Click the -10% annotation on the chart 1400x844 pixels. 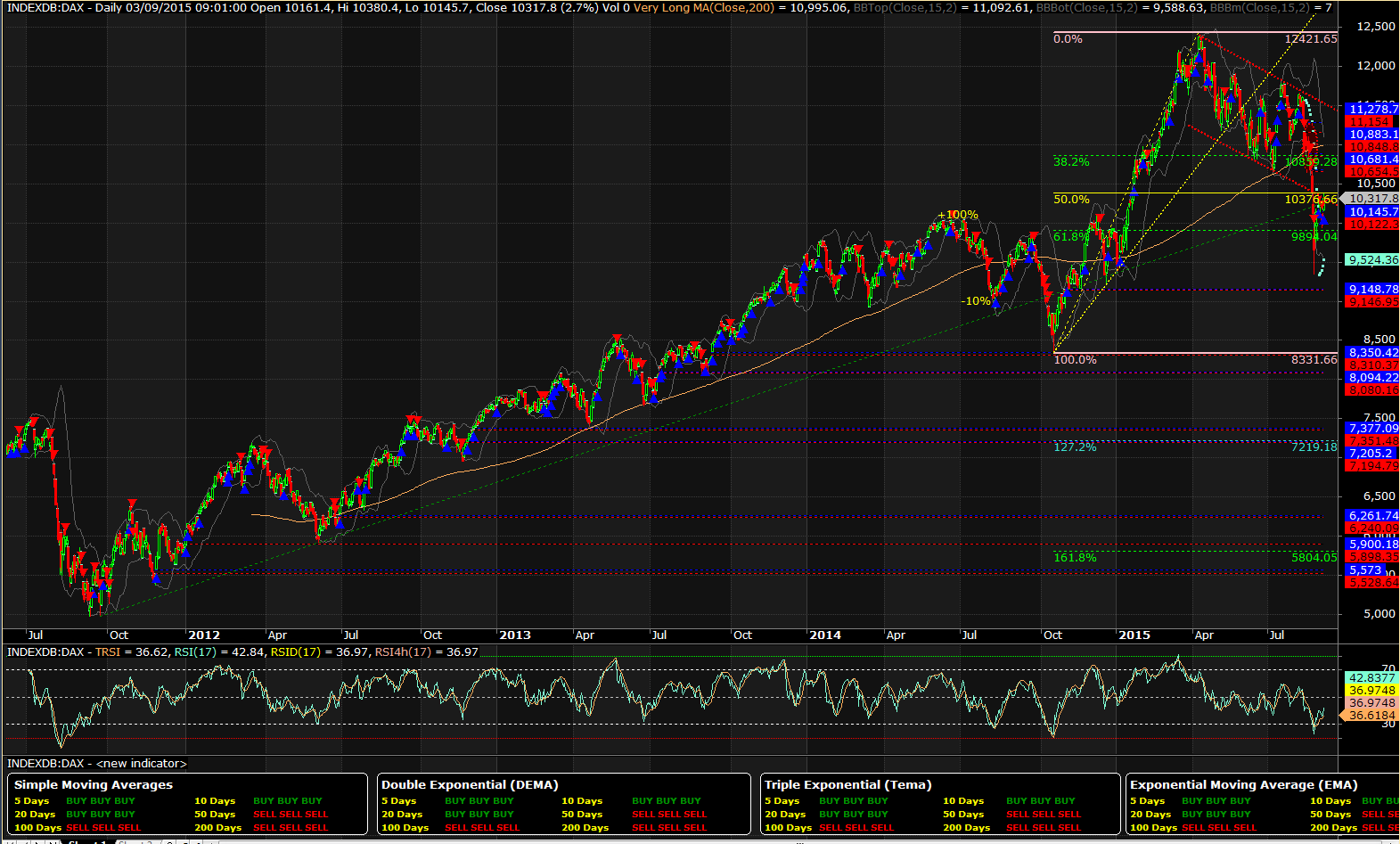pos(976,301)
